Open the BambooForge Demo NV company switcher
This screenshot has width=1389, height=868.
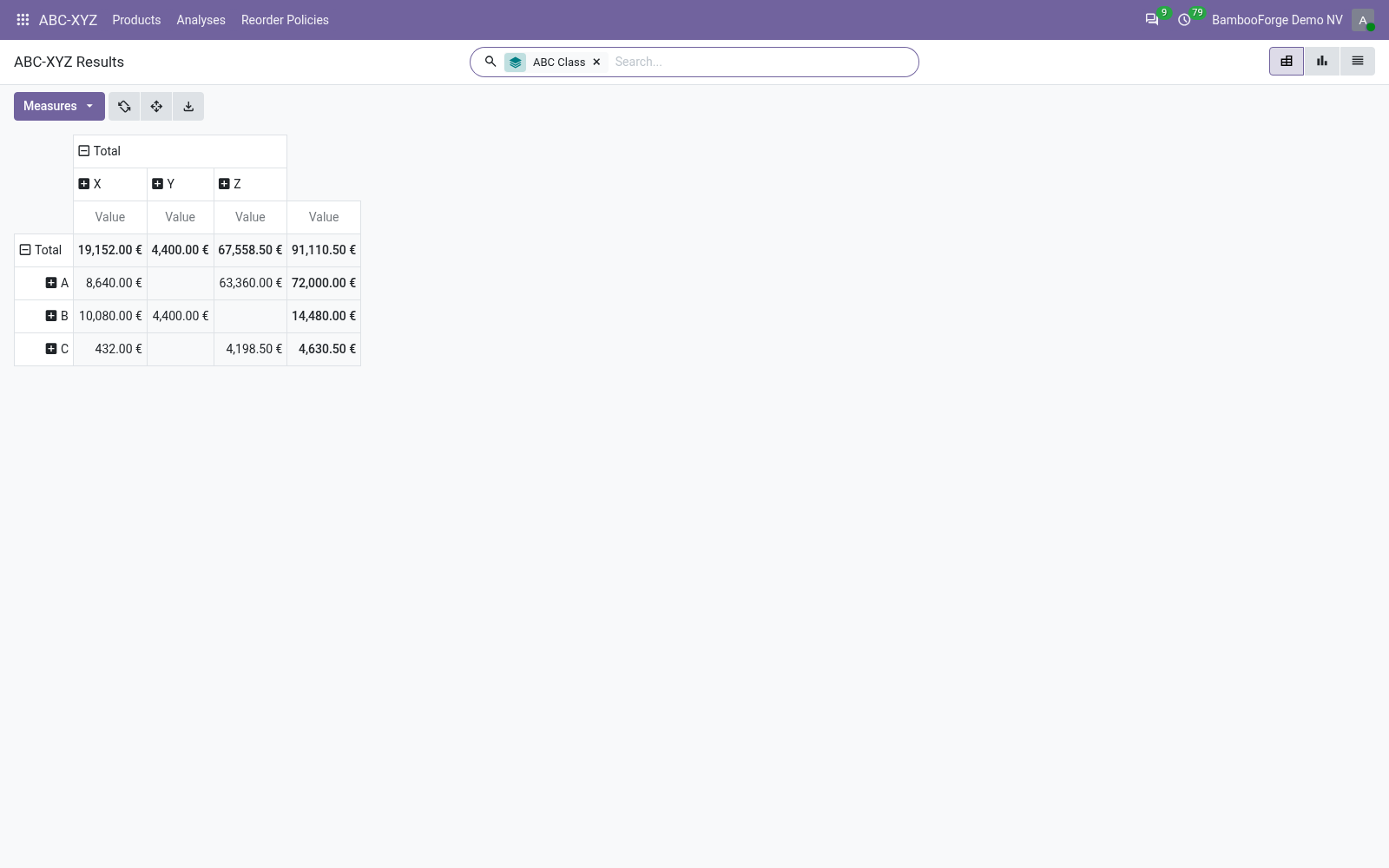1277,20
